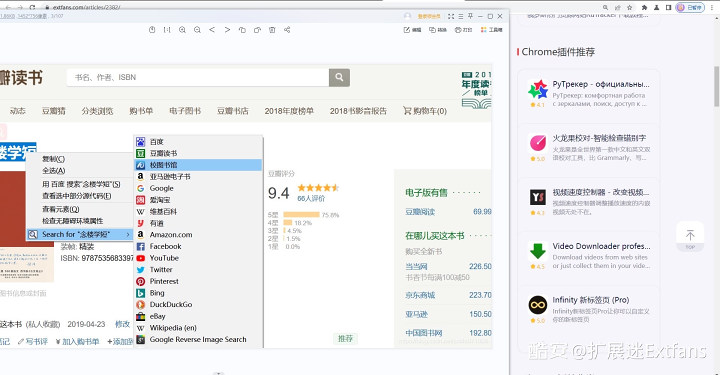Choose 豆瓣读书 from the search submenu
This screenshot has height=375, width=720.
tap(199, 153)
